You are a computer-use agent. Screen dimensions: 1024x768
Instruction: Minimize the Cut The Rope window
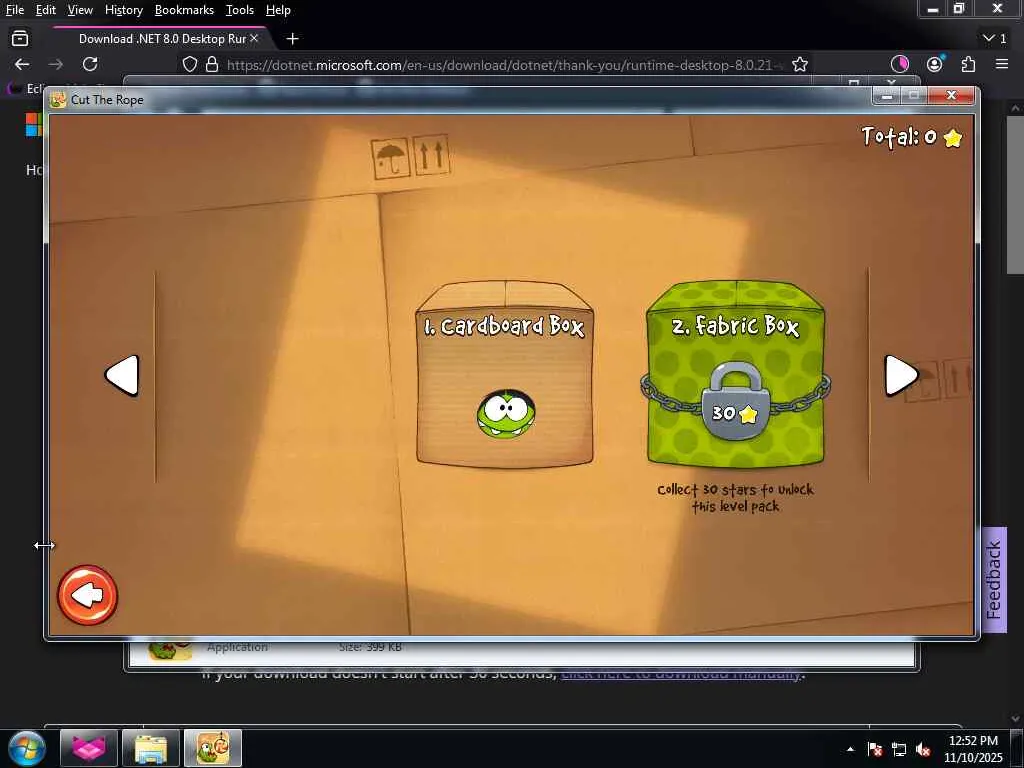886,96
